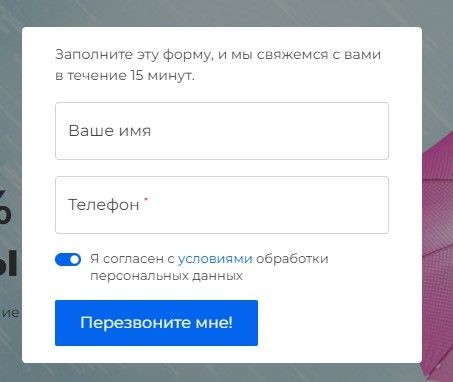Click the red required asterisk near Телефон
This screenshot has width=453, height=382.
click(x=146, y=200)
